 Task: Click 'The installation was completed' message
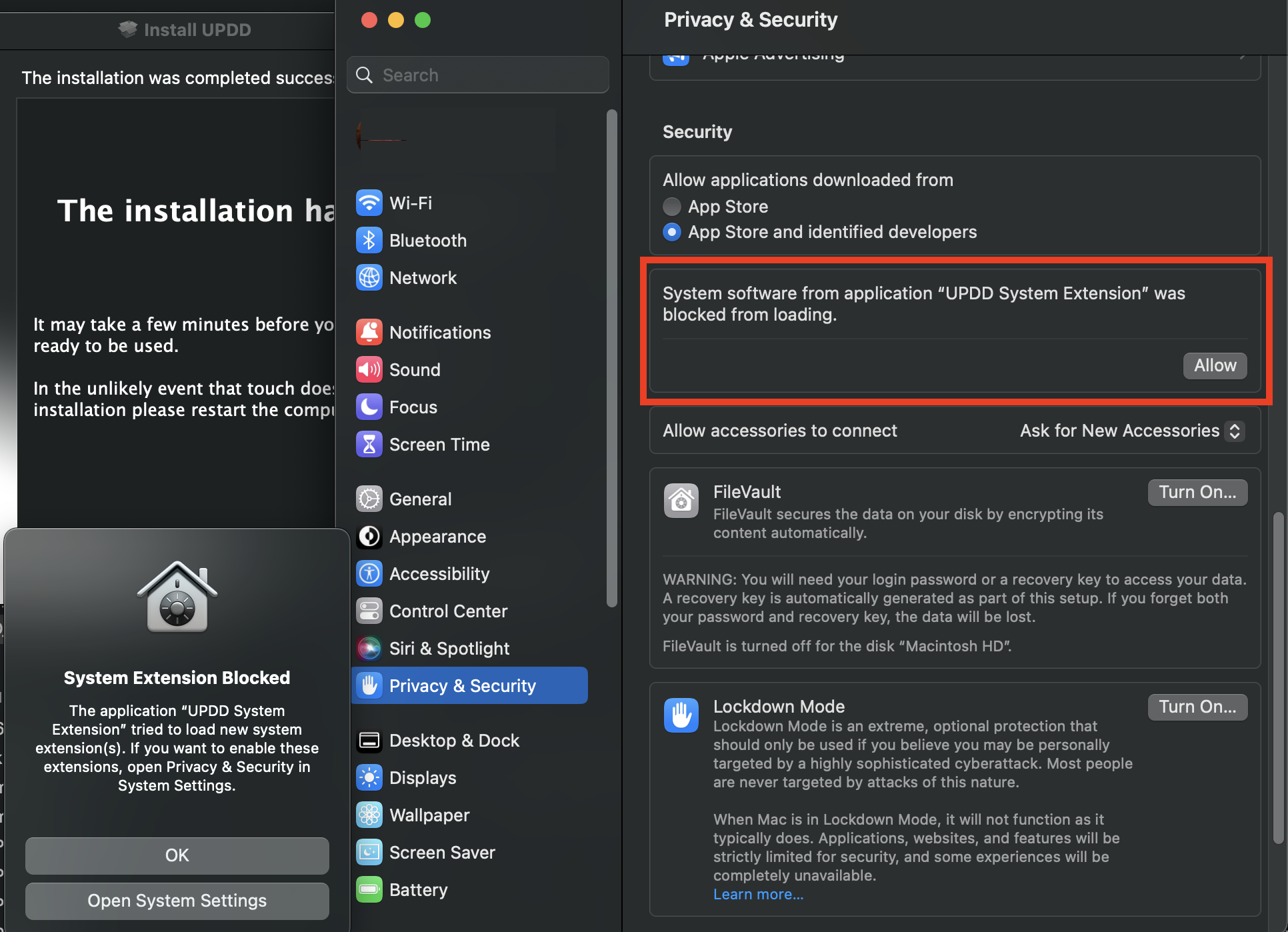point(177,78)
